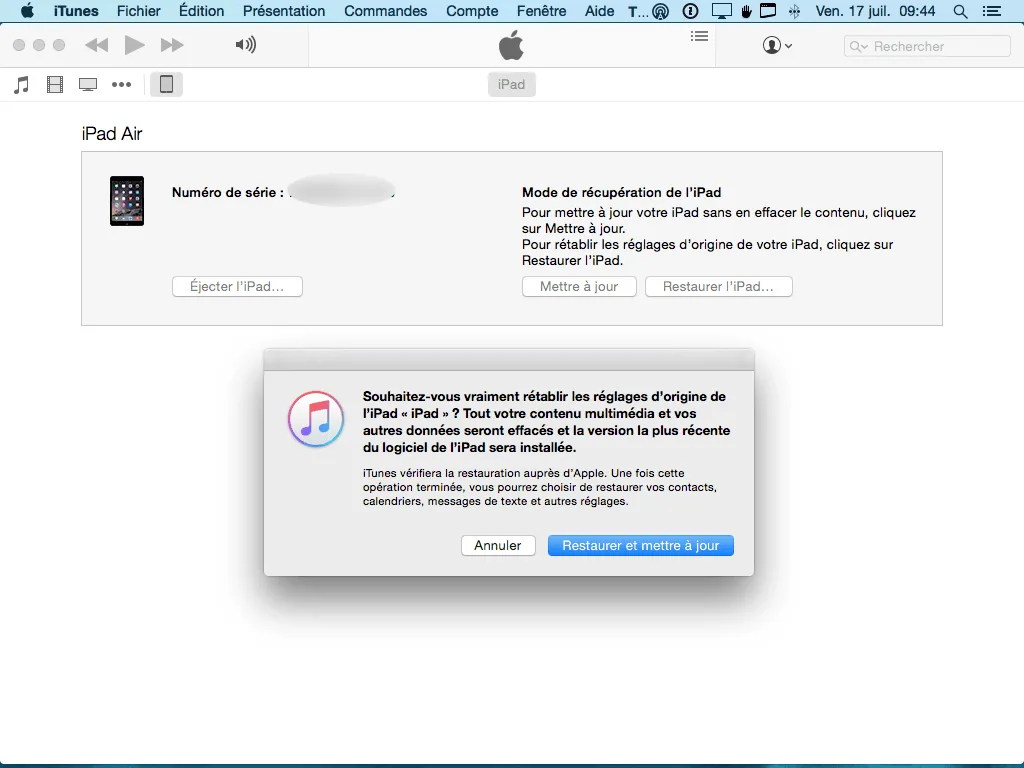Click the iTunes icon in the dialog
Image resolution: width=1024 pixels, height=768 pixels.
click(316, 419)
